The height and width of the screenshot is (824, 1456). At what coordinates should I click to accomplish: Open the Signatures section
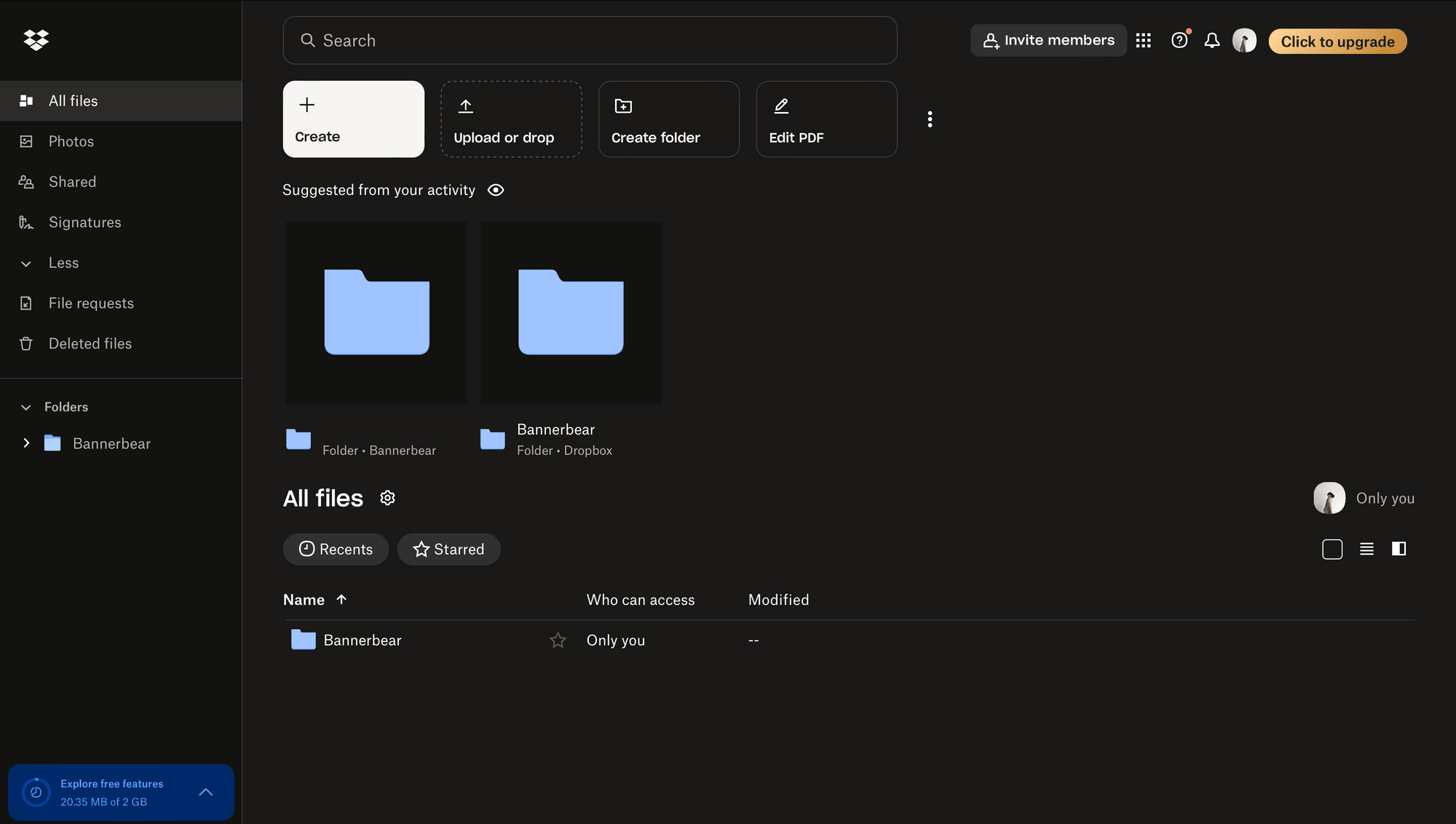click(84, 222)
